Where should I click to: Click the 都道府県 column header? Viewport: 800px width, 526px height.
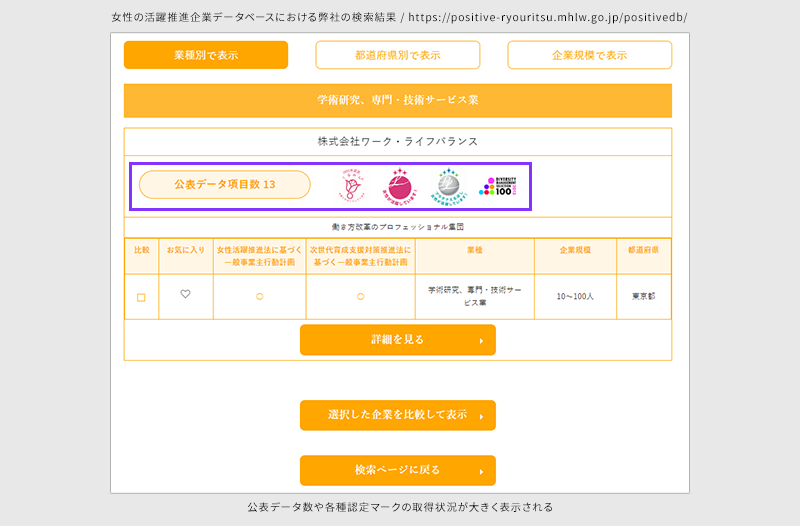[643, 256]
